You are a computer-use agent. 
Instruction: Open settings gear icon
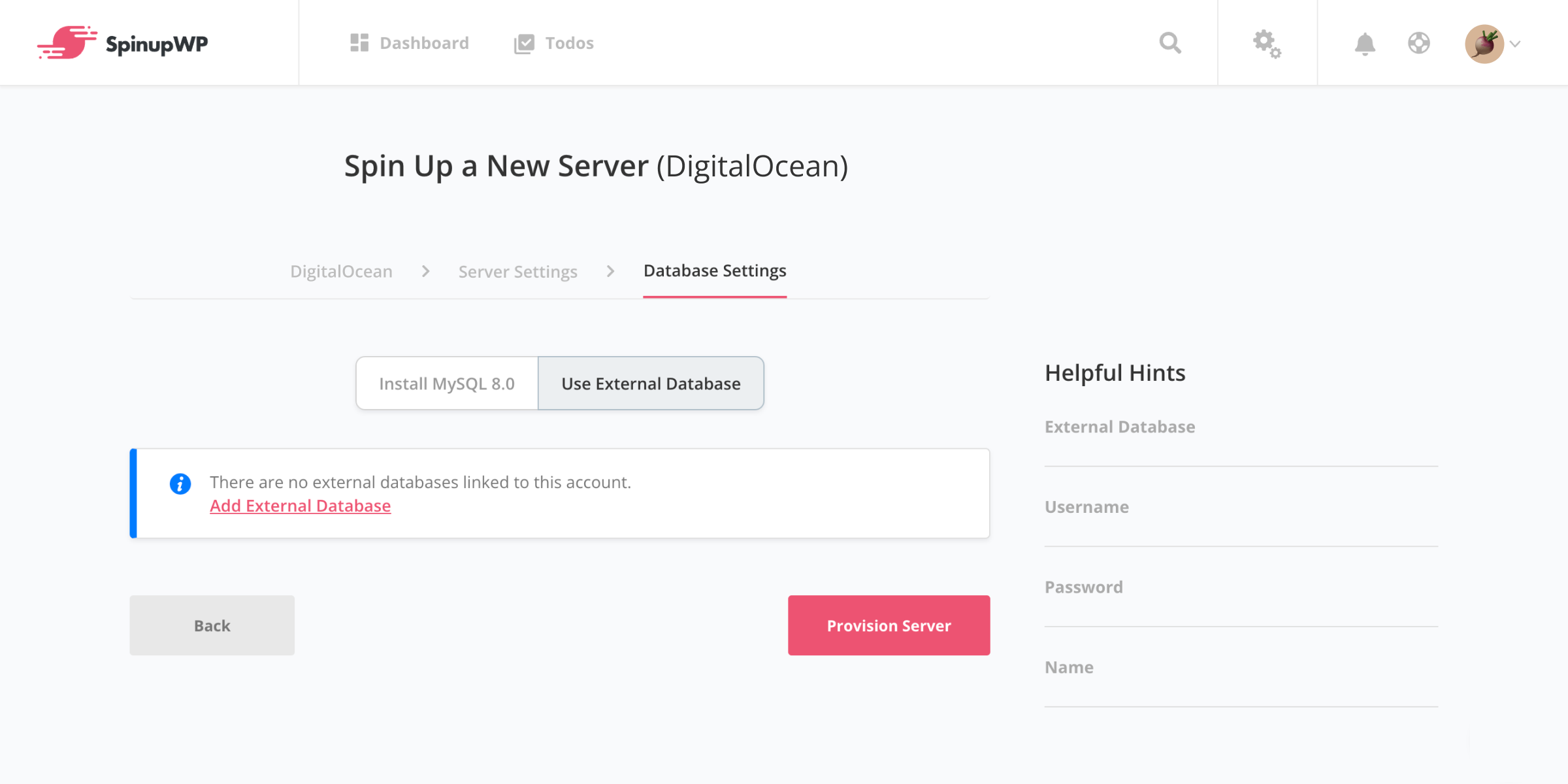[x=1267, y=43]
